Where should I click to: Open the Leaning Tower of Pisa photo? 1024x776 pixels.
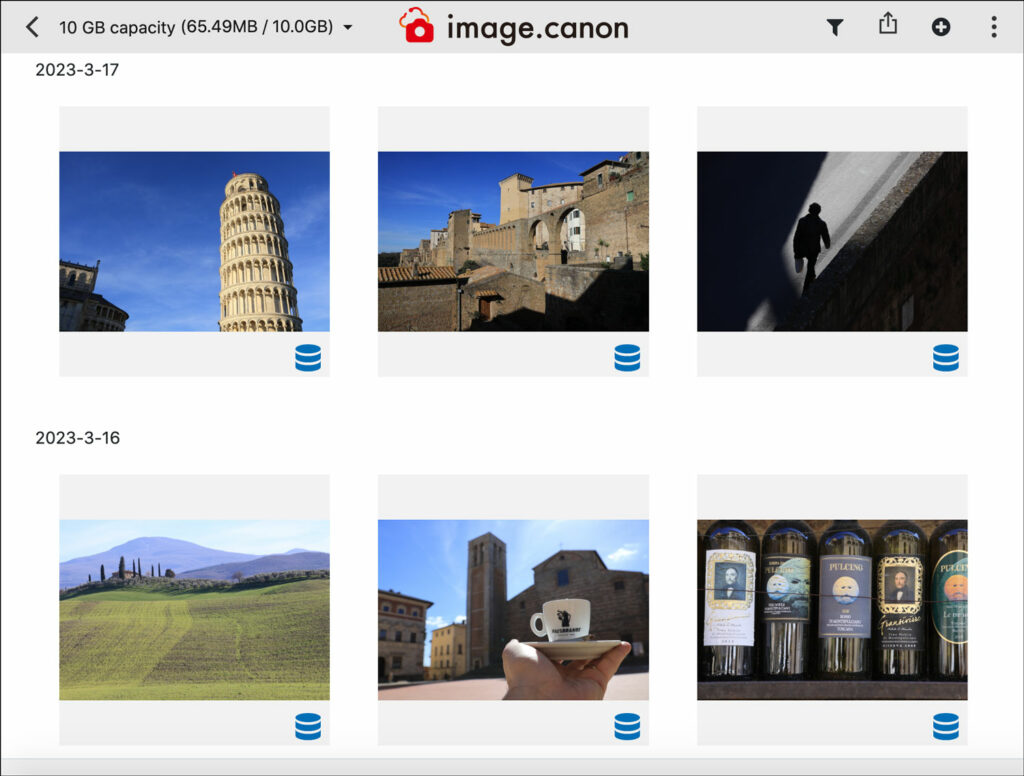click(x=194, y=241)
